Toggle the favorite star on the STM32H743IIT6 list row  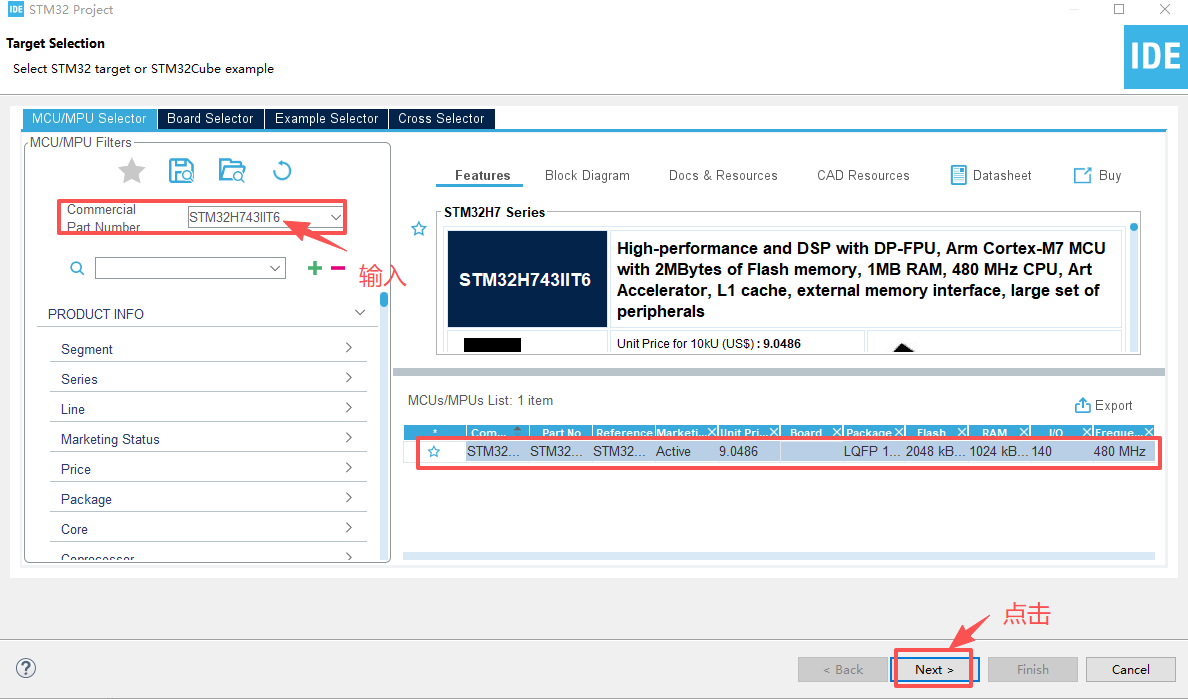(434, 451)
